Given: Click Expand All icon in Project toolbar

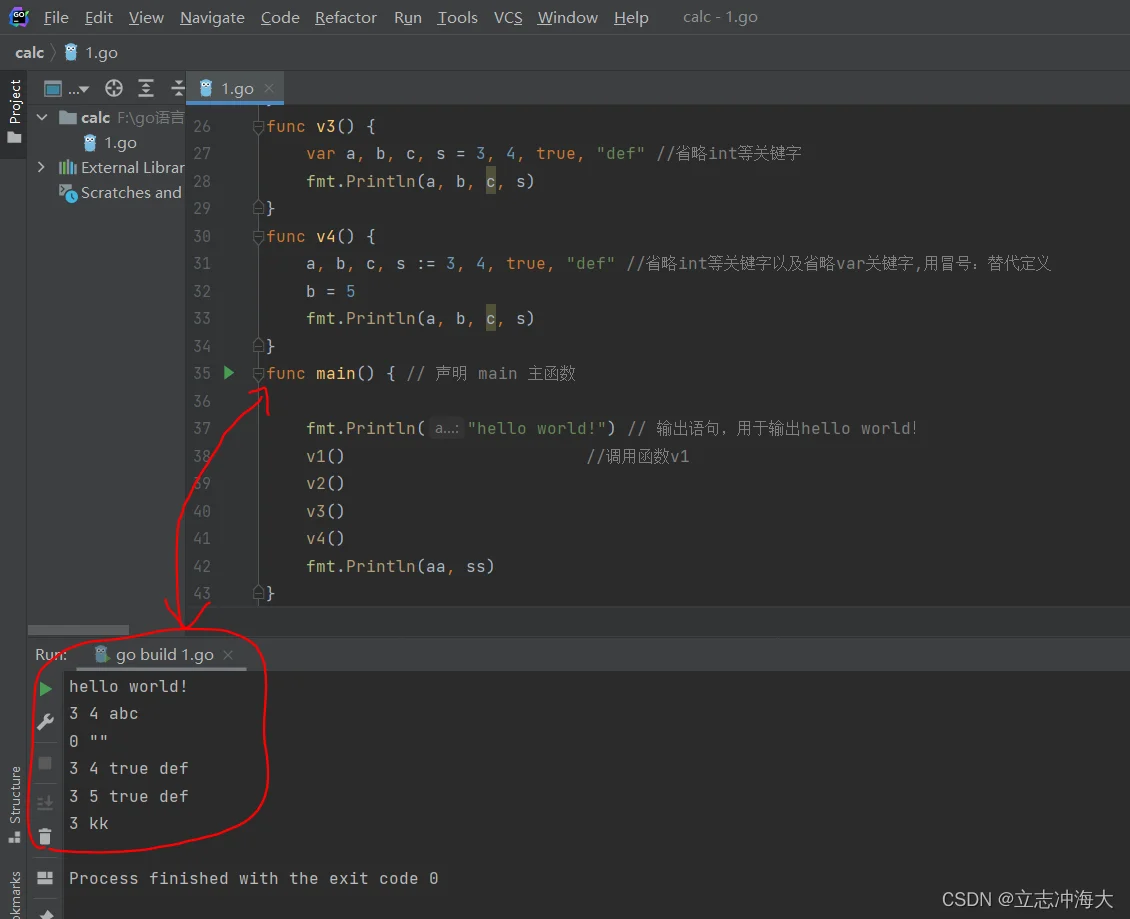Looking at the screenshot, I should pyautogui.click(x=146, y=88).
